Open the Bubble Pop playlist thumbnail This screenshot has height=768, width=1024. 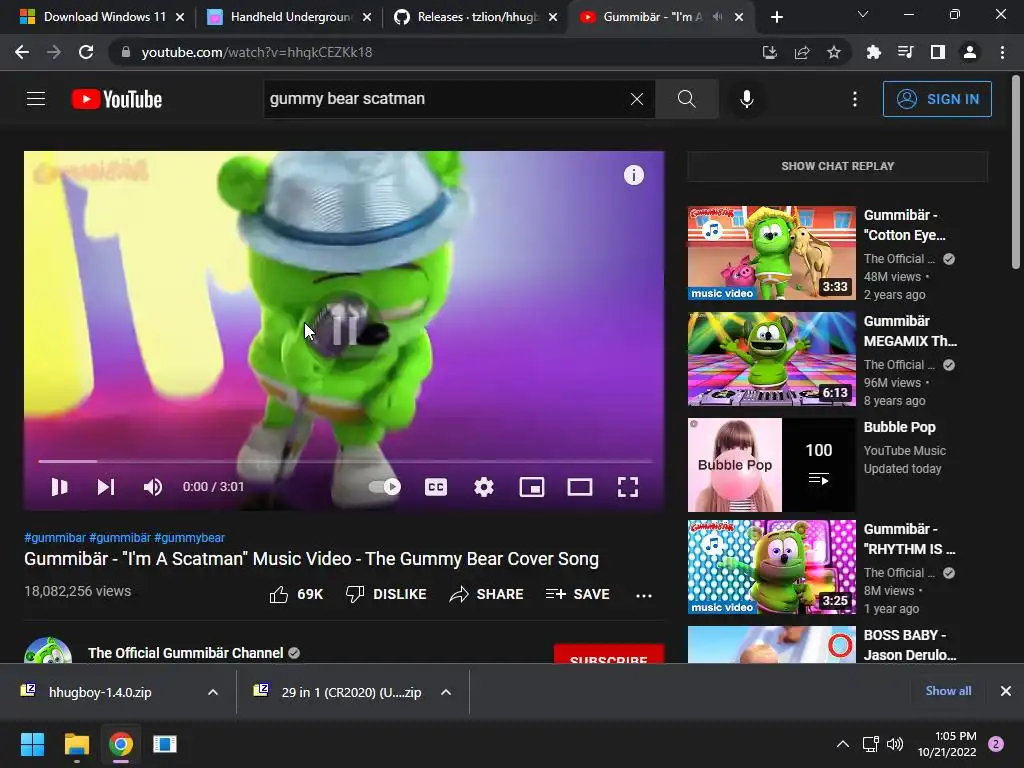point(771,465)
